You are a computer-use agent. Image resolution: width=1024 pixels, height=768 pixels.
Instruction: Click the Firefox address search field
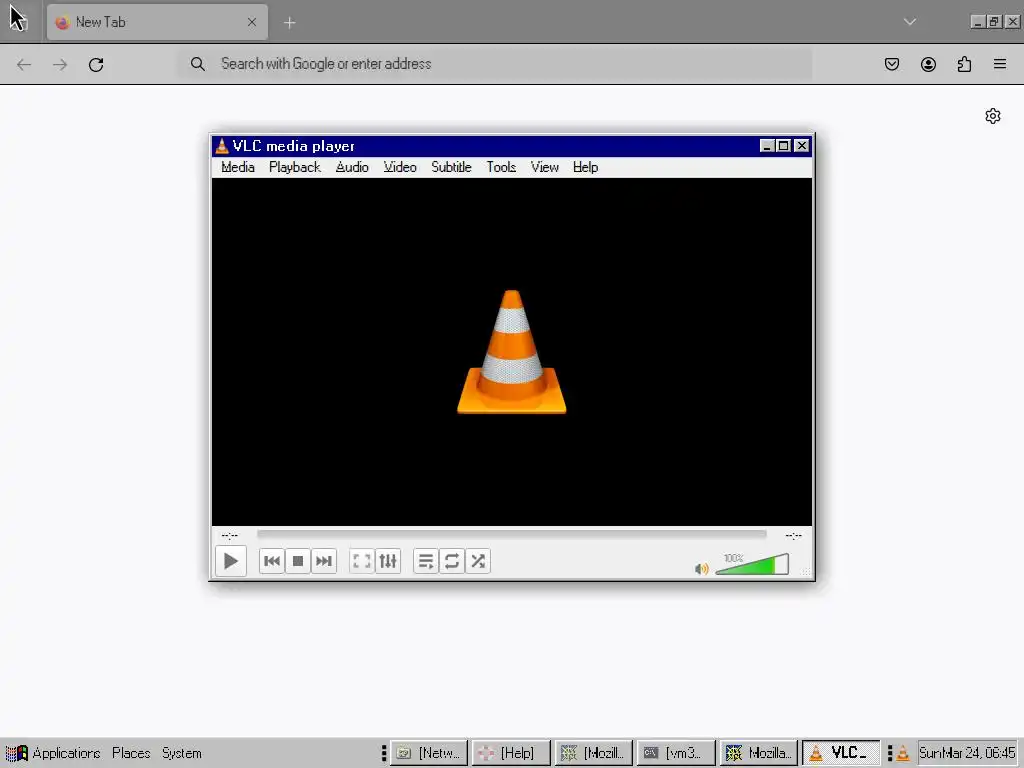[496, 64]
